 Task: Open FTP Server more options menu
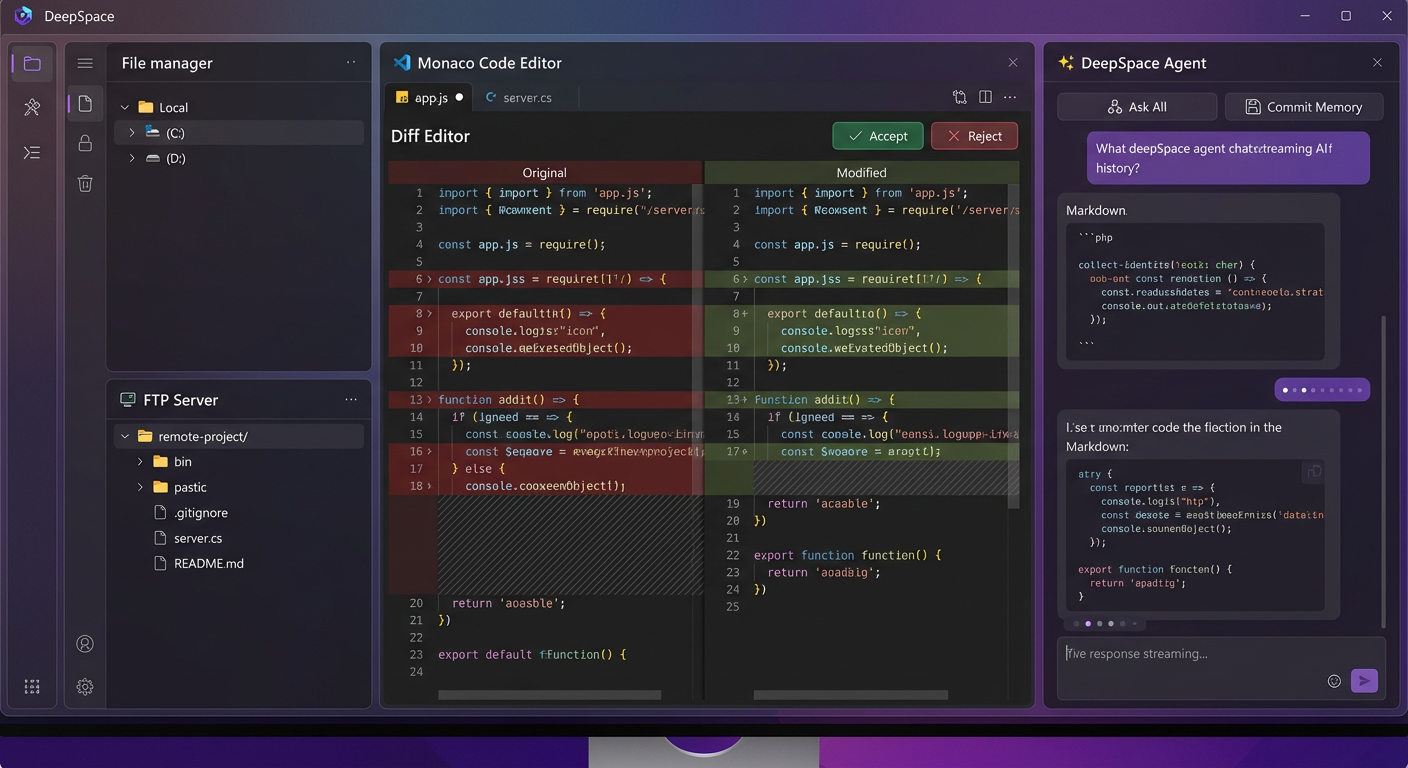tap(351, 399)
